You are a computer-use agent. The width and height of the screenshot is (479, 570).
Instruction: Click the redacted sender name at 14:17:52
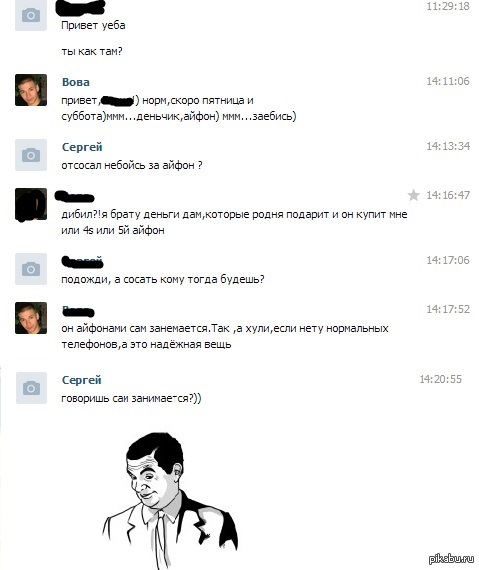(78, 311)
